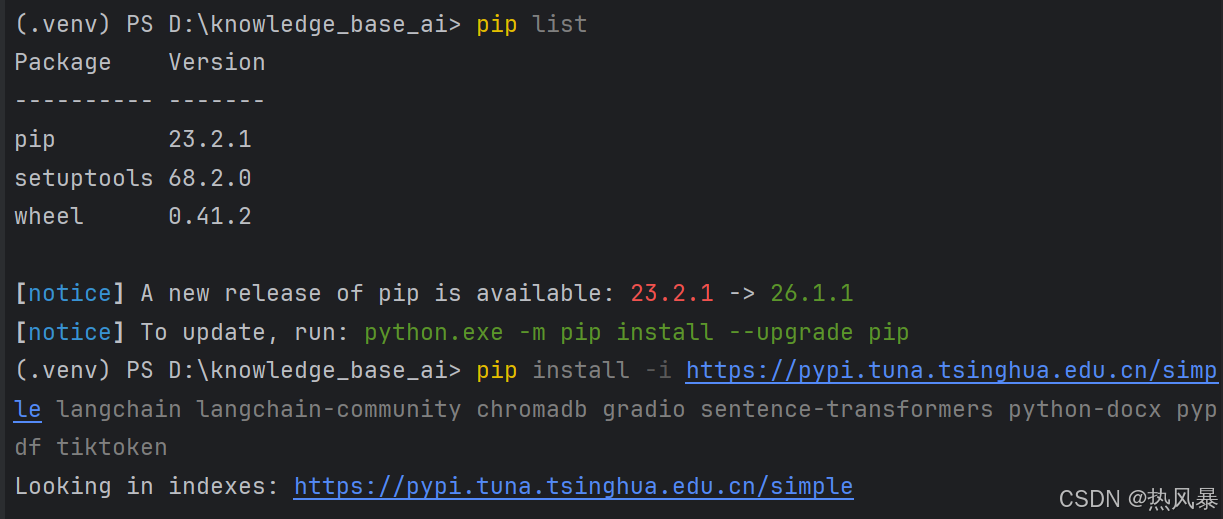Click 'gradio' in the install command
This screenshot has width=1223, height=519.
(644, 410)
